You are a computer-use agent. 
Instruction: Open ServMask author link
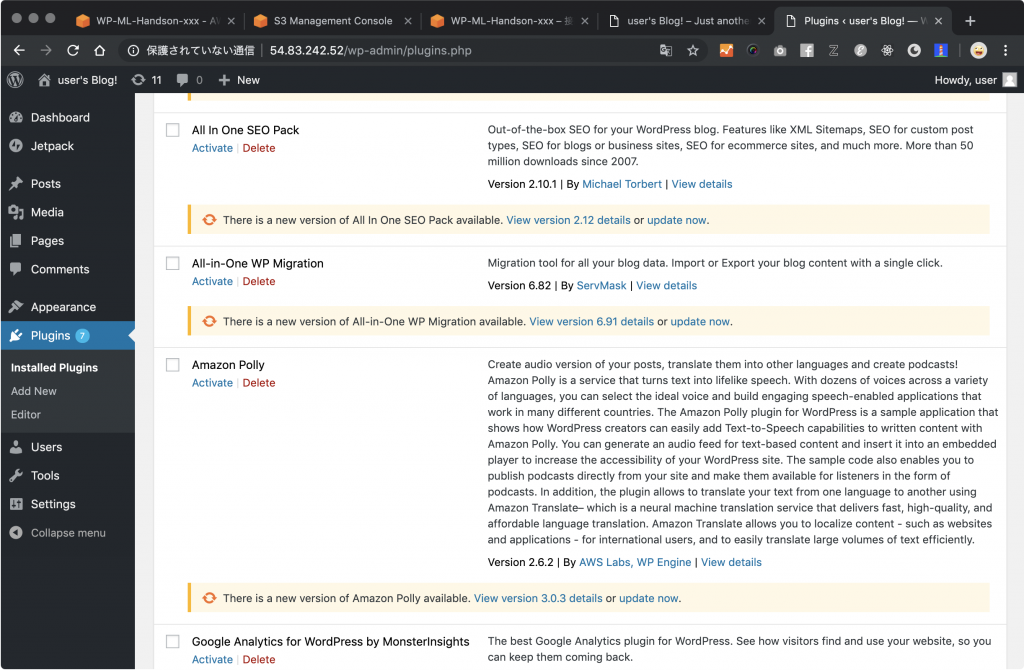tap(601, 285)
